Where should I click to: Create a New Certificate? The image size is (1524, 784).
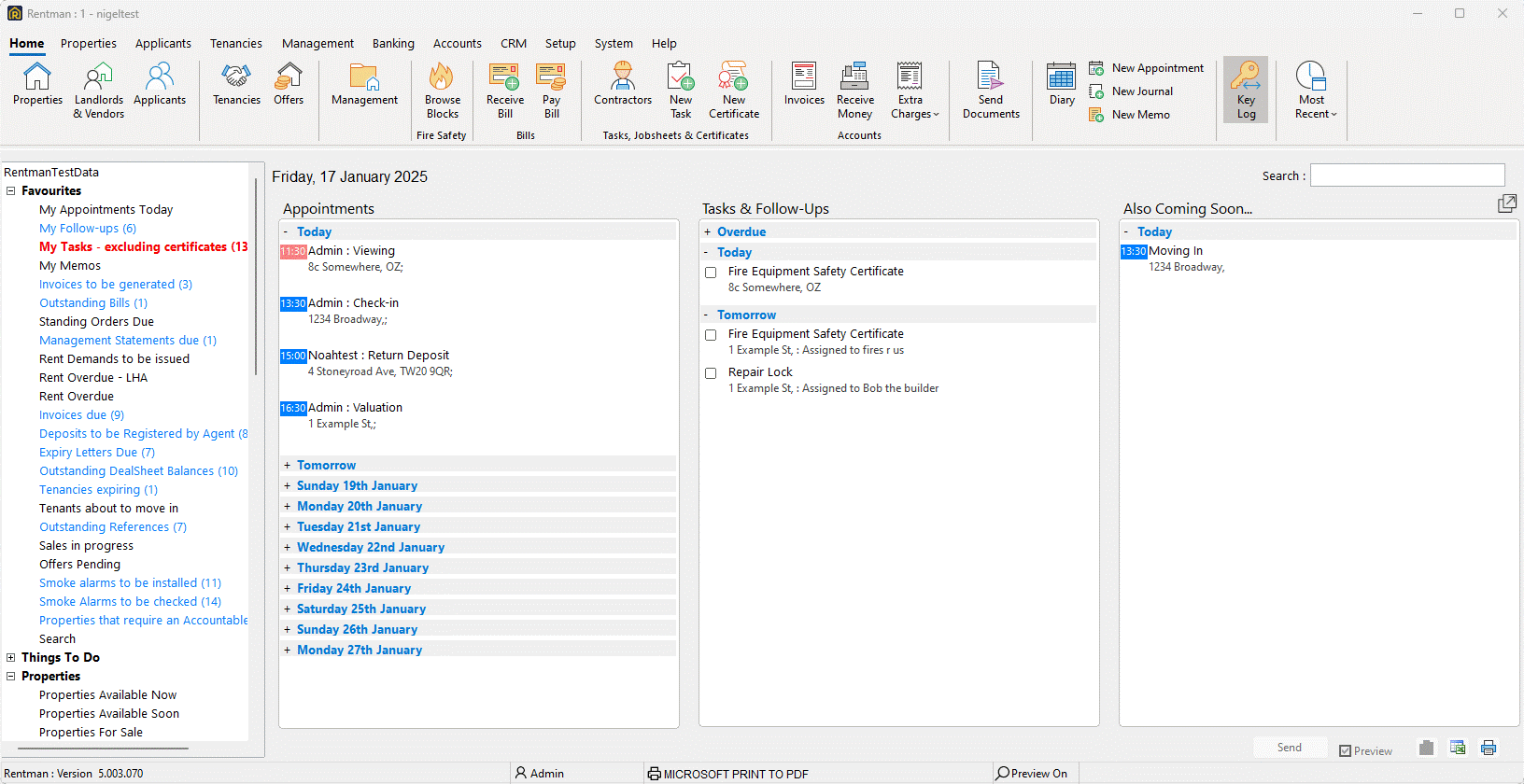pos(734,91)
